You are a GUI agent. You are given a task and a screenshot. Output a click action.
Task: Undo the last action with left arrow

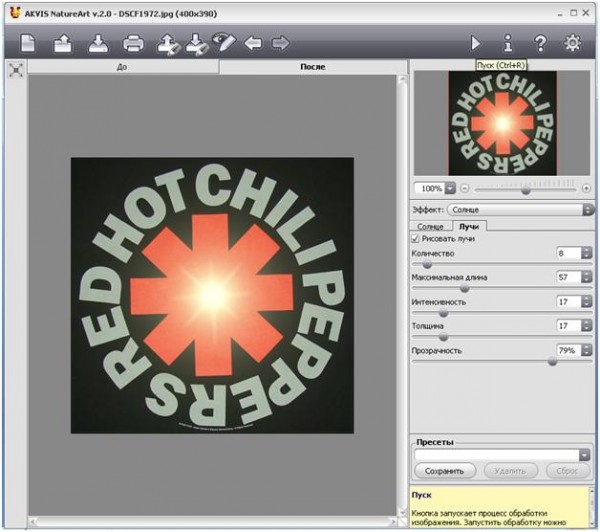pos(253,43)
